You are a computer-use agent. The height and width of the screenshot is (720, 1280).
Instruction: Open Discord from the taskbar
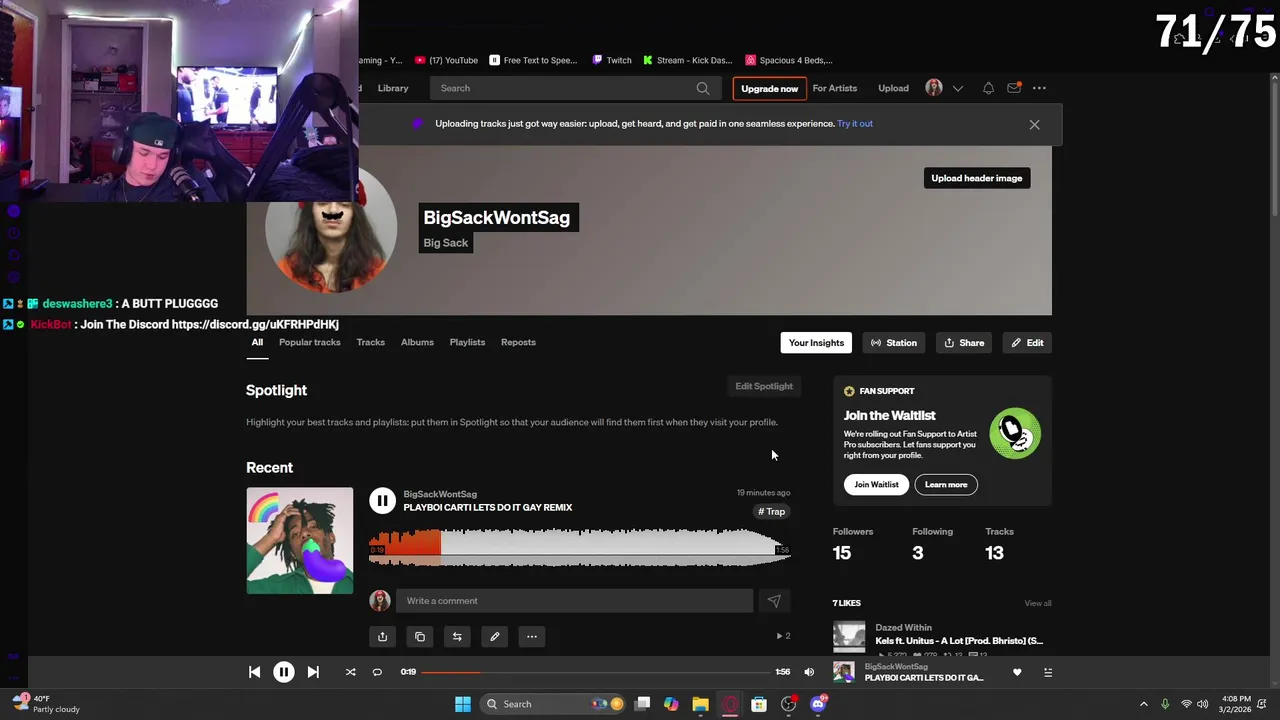point(818,704)
